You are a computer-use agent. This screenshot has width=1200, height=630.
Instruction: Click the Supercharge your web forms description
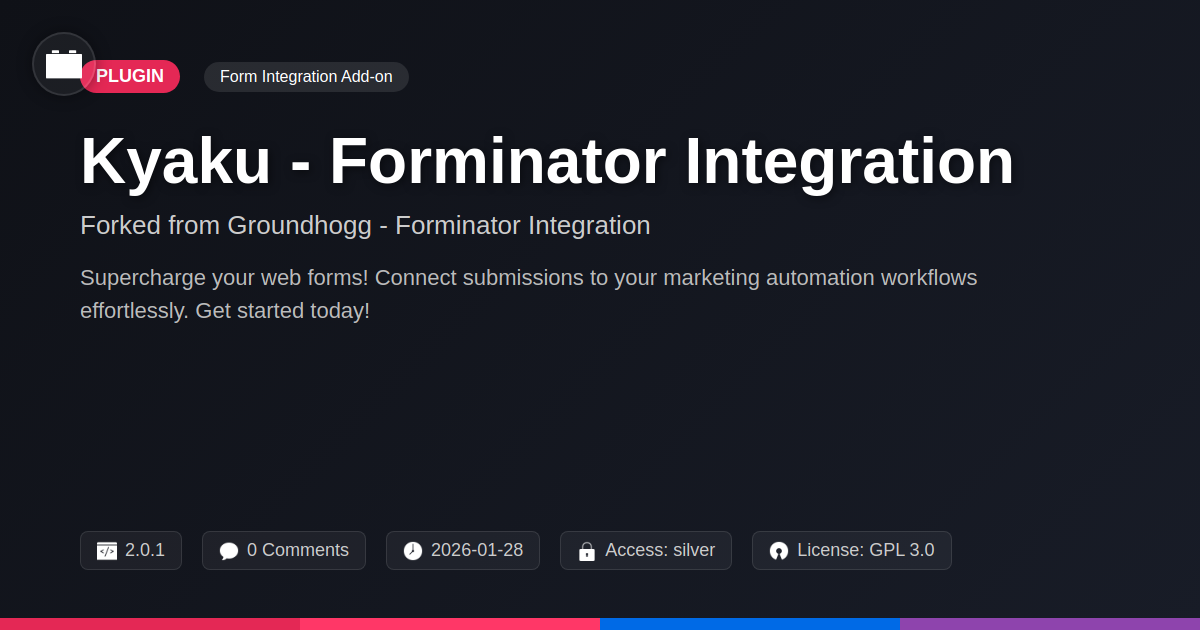click(x=529, y=294)
